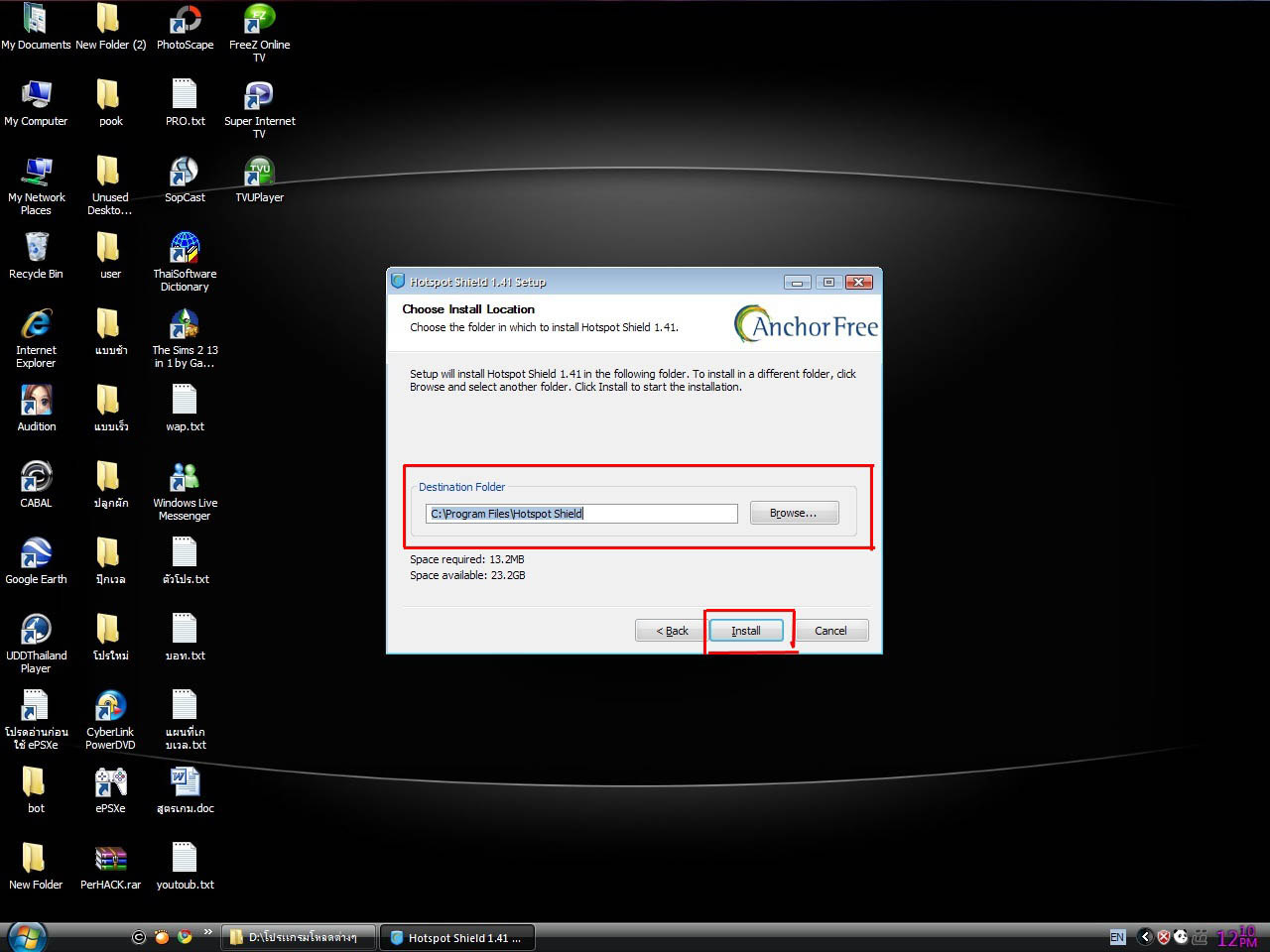Open the pook folder
The image size is (1270, 952).
110,103
